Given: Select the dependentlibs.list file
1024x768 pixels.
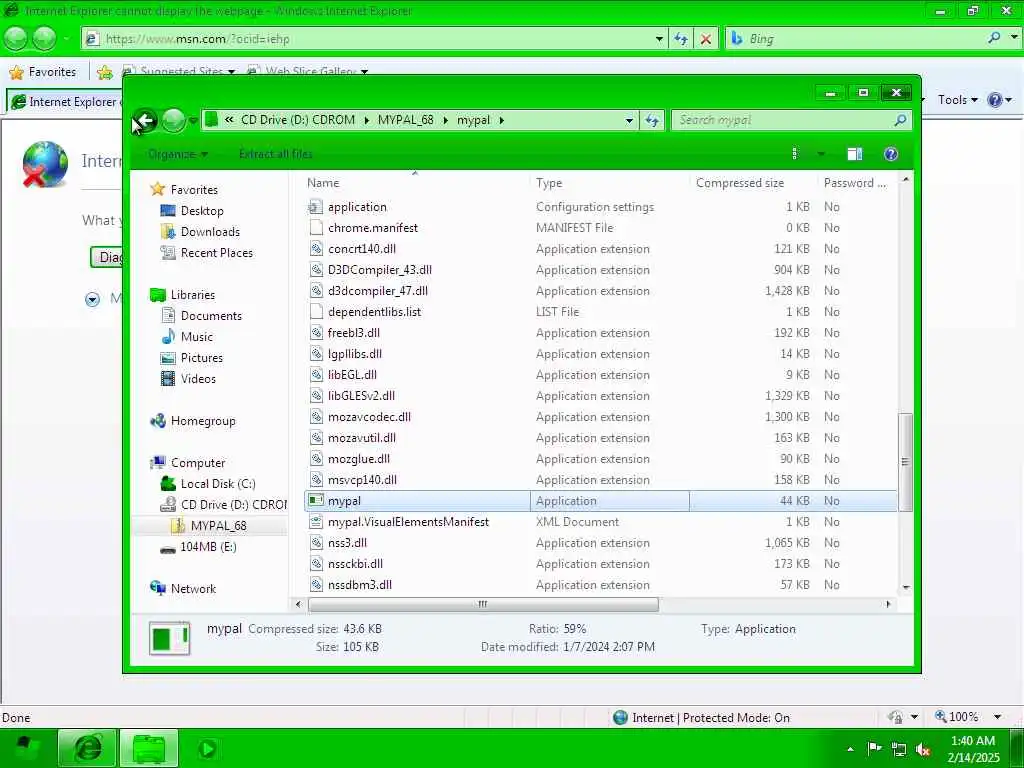Looking at the screenshot, I should 374,312.
